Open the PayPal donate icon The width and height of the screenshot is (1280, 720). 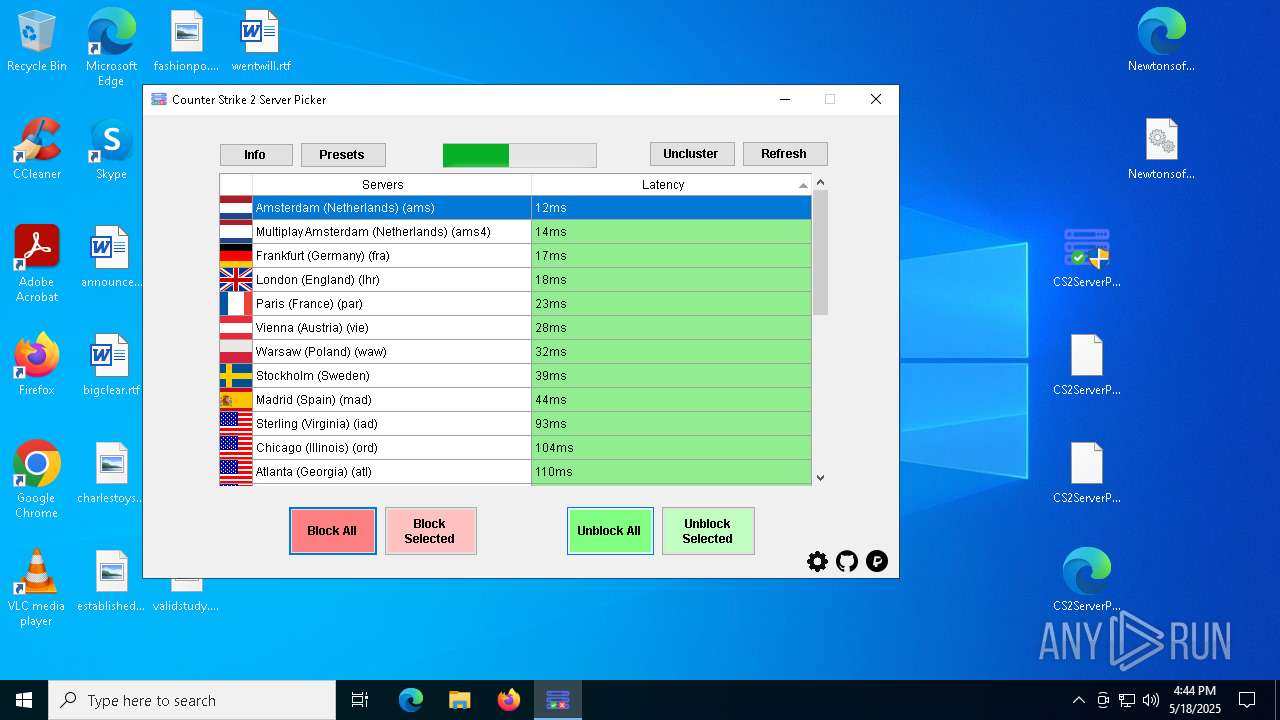point(877,561)
